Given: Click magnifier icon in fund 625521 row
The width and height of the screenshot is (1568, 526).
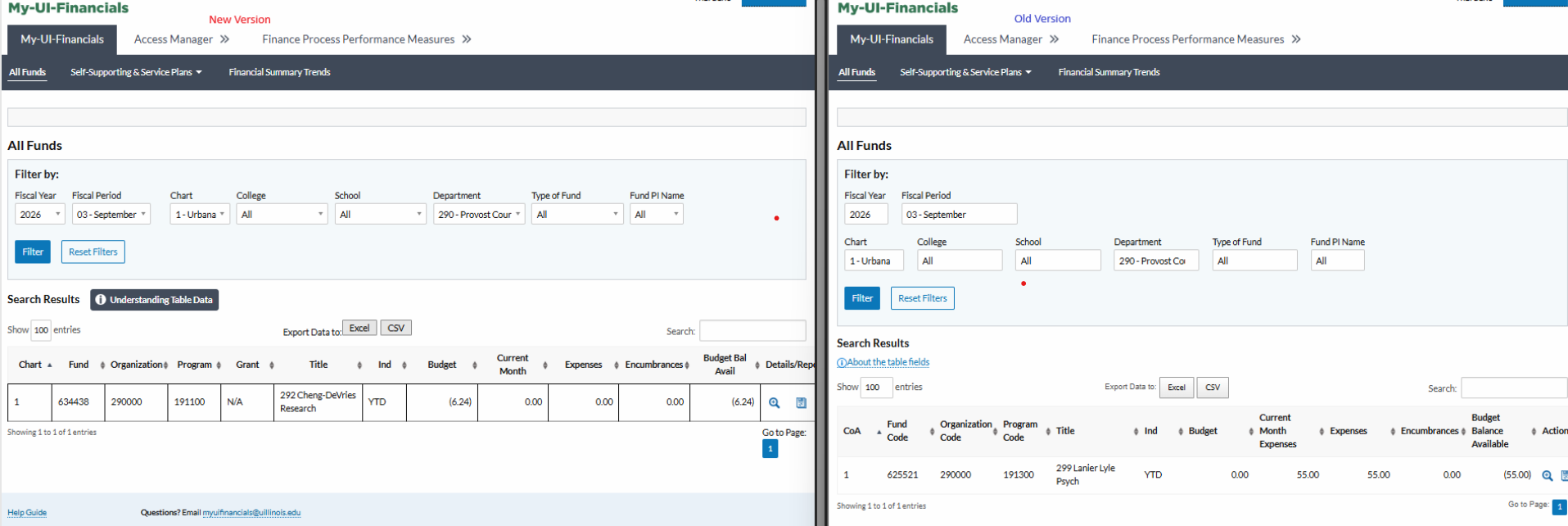Looking at the screenshot, I should click(x=1547, y=475).
